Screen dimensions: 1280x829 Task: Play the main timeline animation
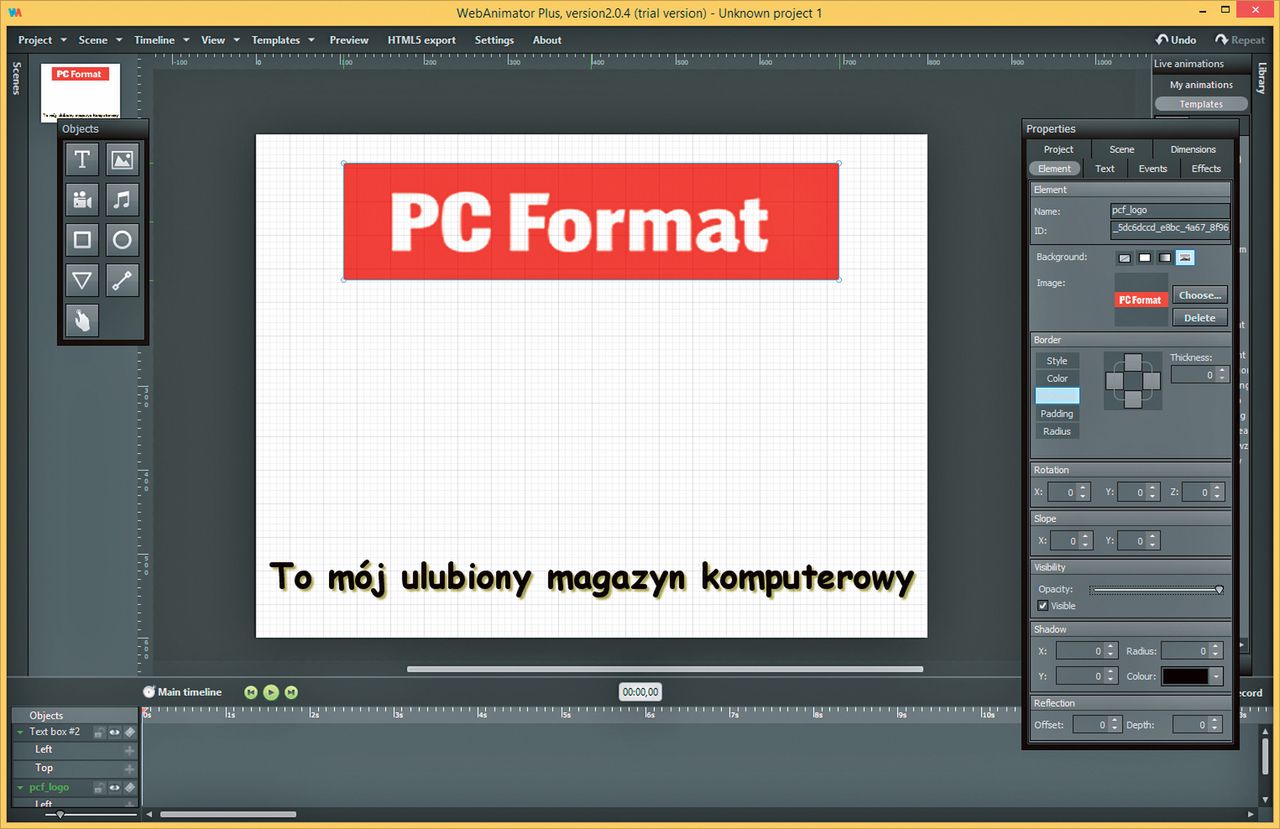tap(271, 692)
